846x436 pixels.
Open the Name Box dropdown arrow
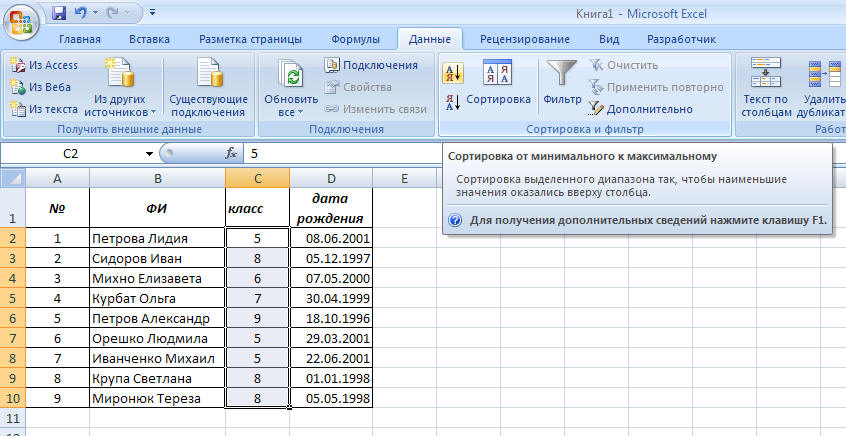coord(149,154)
